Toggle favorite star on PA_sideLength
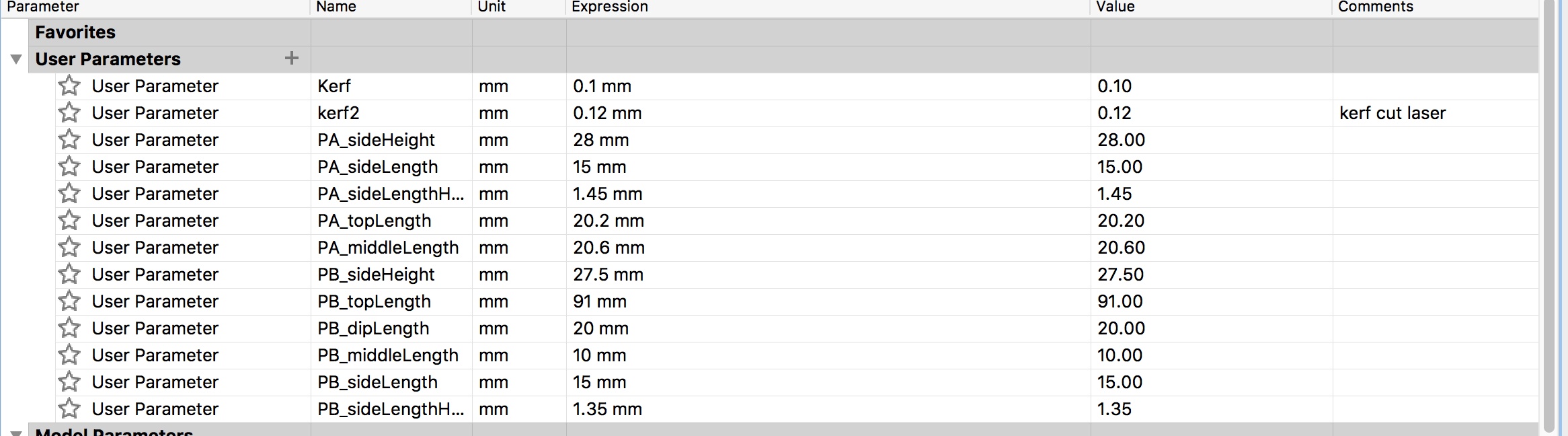The height and width of the screenshot is (436, 1568). [x=69, y=167]
